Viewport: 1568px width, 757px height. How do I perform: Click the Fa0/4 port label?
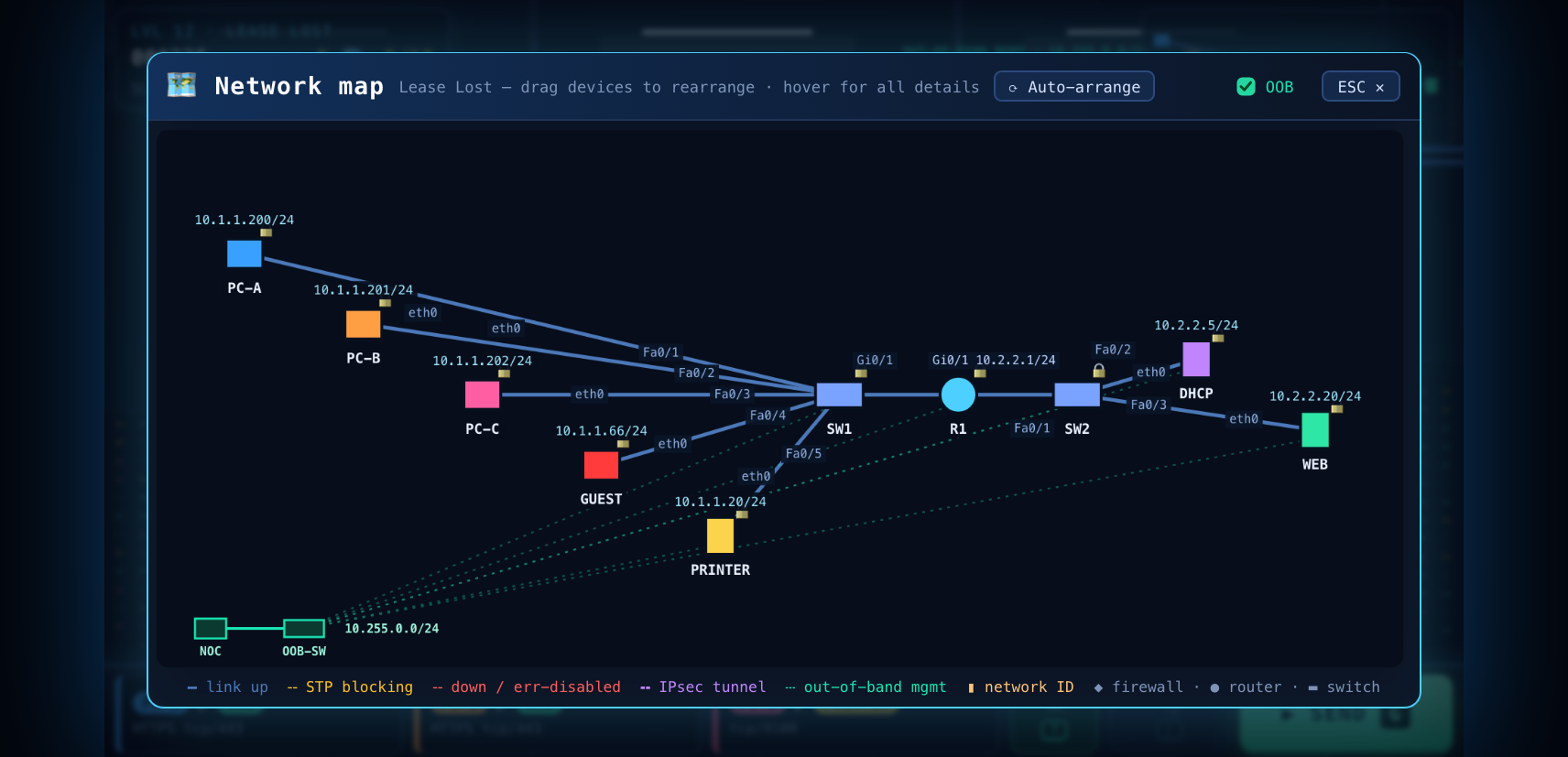click(x=768, y=416)
